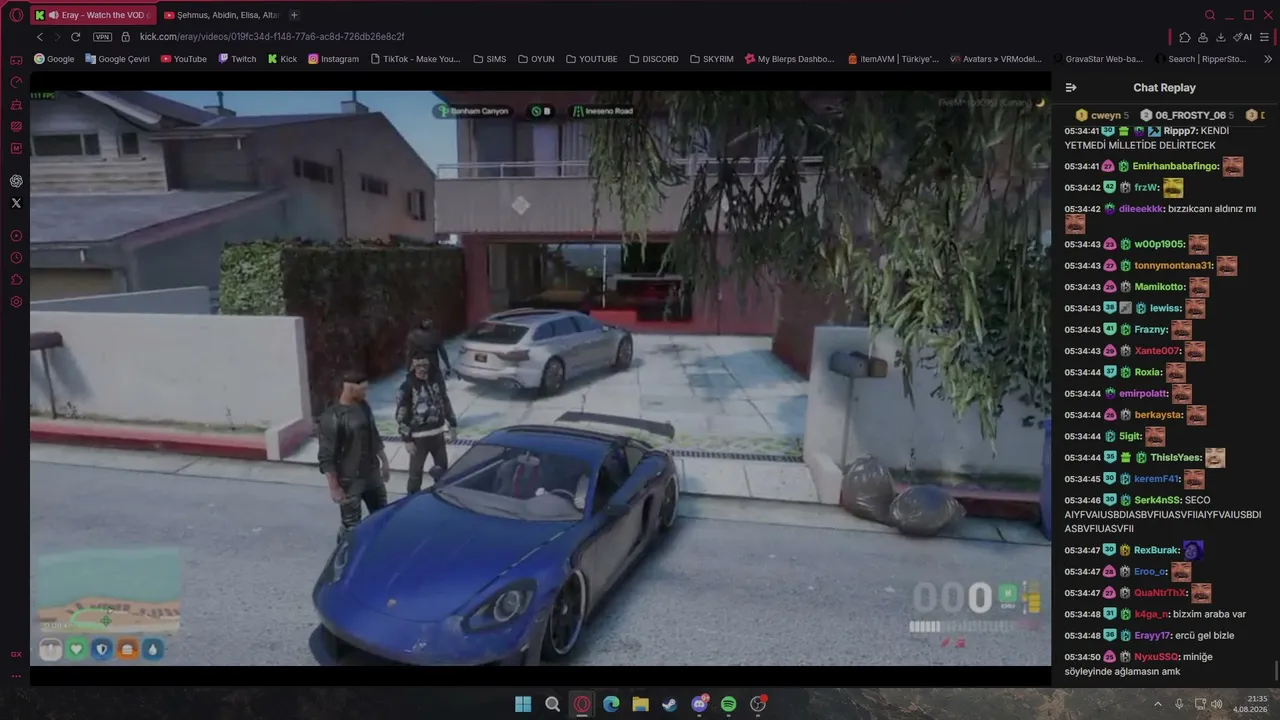
Task: Open the Opera menu logo button
Action: click(16, 15)
